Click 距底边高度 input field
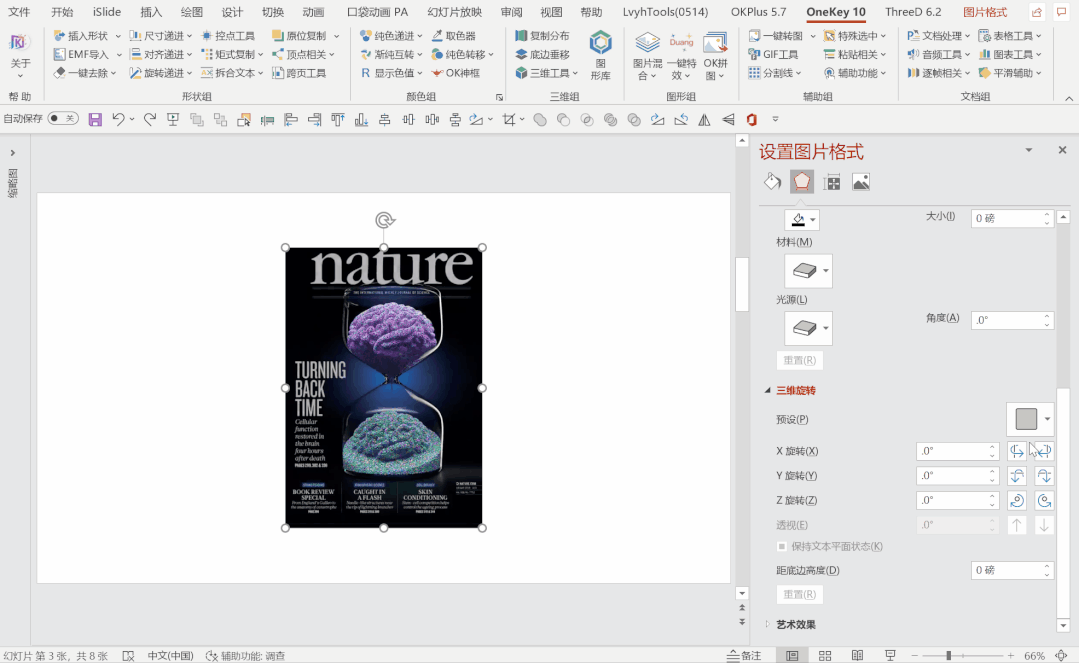Screen dimensions: 1079x663 coord(1012,570)
